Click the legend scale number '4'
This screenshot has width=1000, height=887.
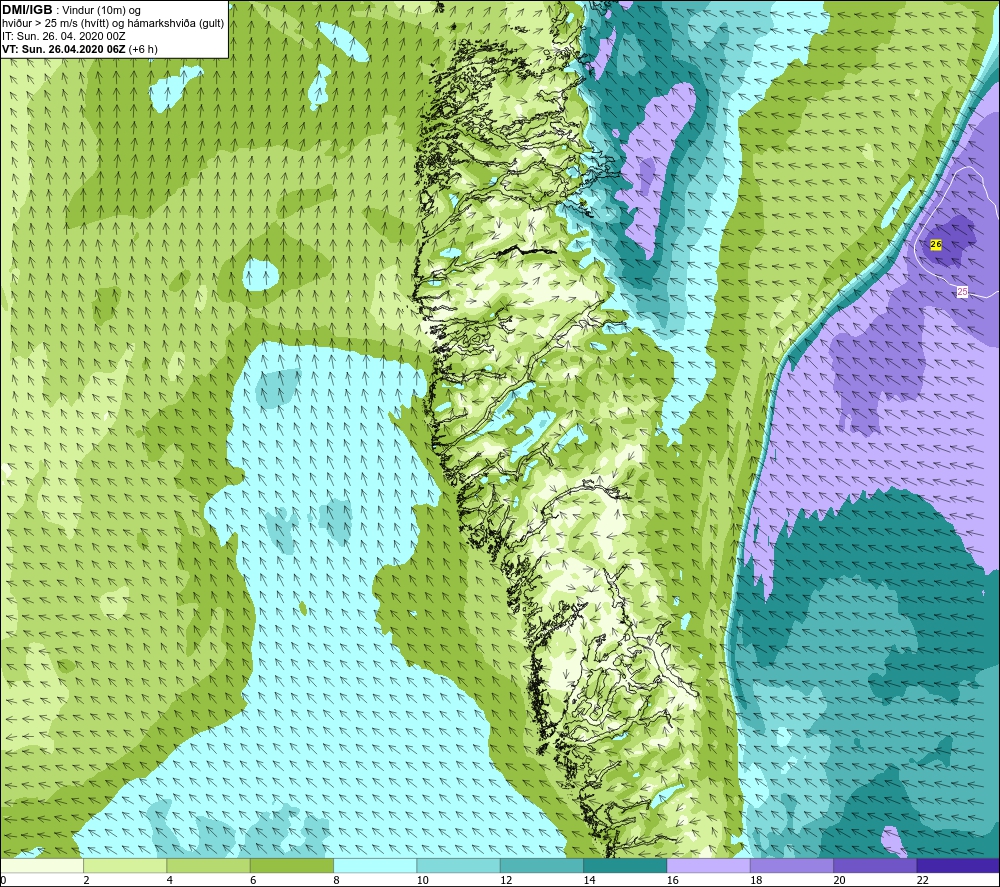coord(170,880)
